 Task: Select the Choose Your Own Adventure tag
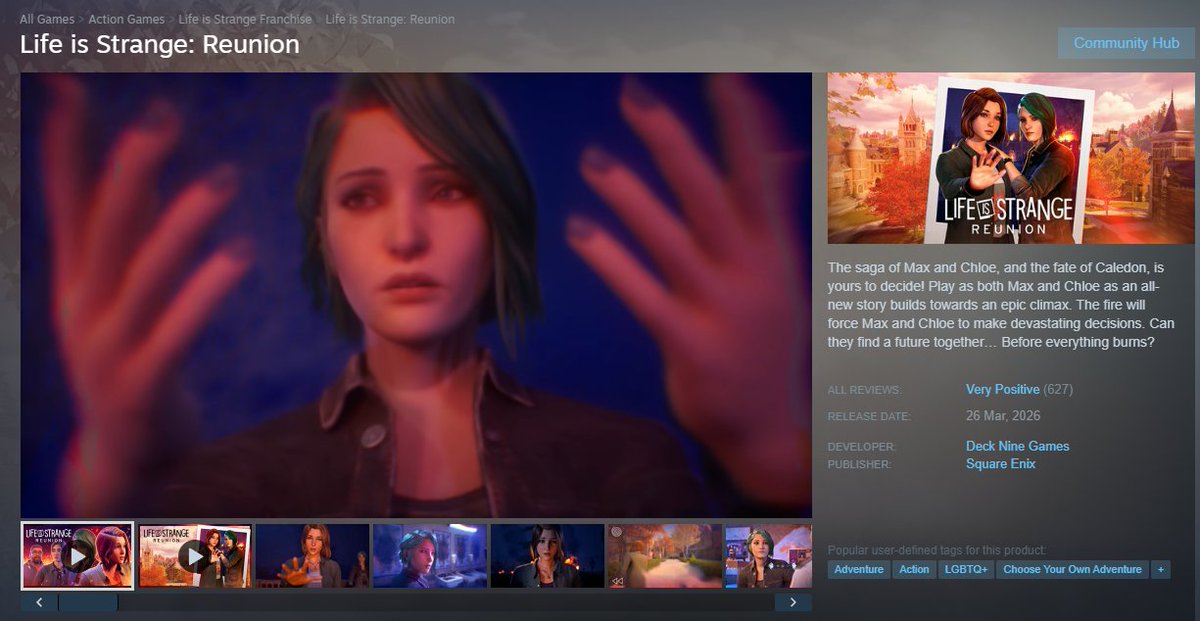pyautogui.click(x=1072, y=569)
